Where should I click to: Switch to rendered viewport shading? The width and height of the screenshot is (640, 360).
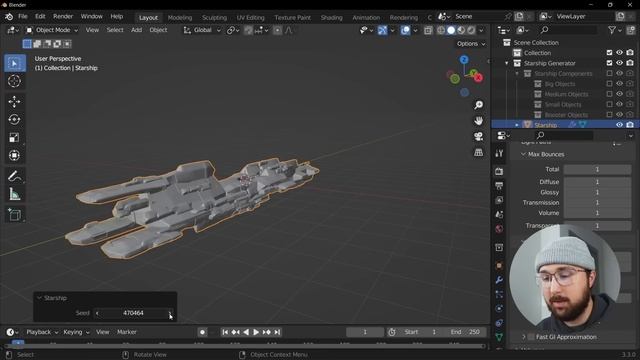click(471, 30)
